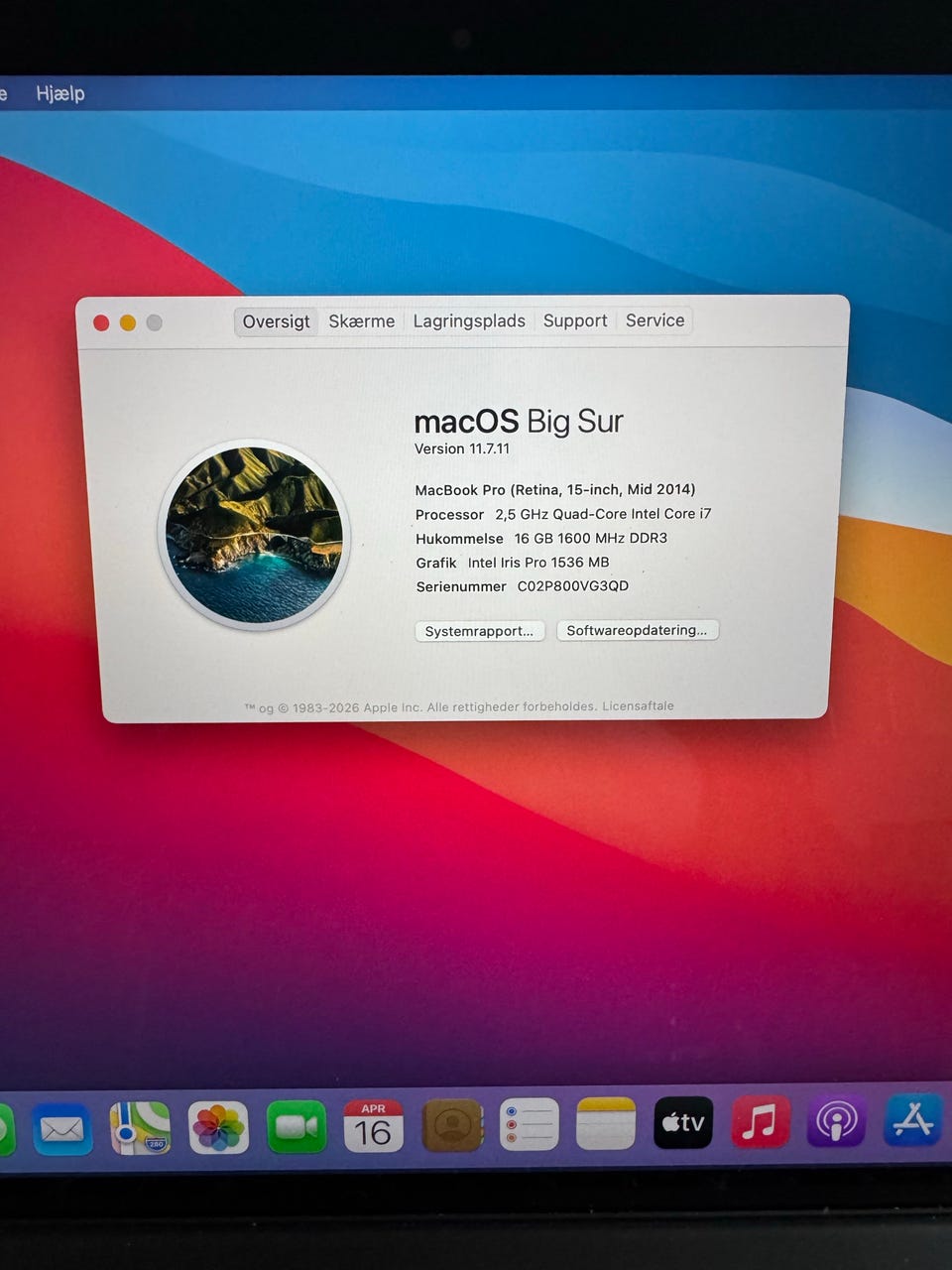Launch Maps from the Dock

[x=140, y=1128]
